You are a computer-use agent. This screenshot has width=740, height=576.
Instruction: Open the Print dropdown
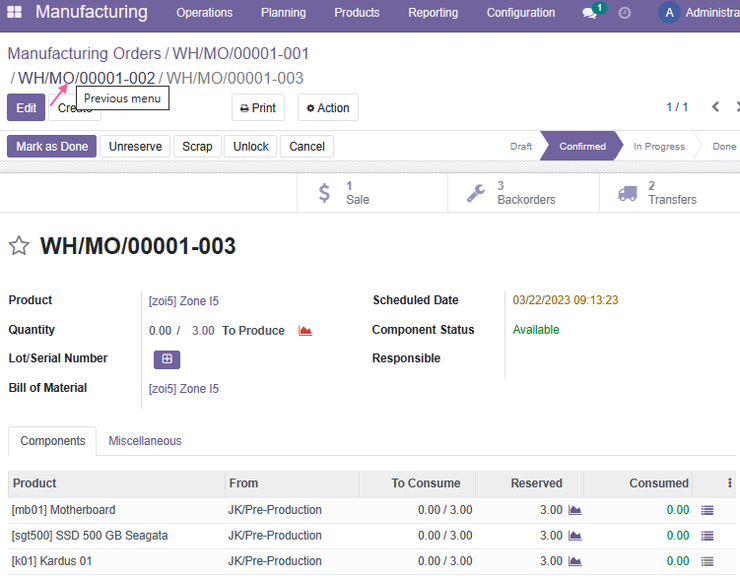pos(258,108)
